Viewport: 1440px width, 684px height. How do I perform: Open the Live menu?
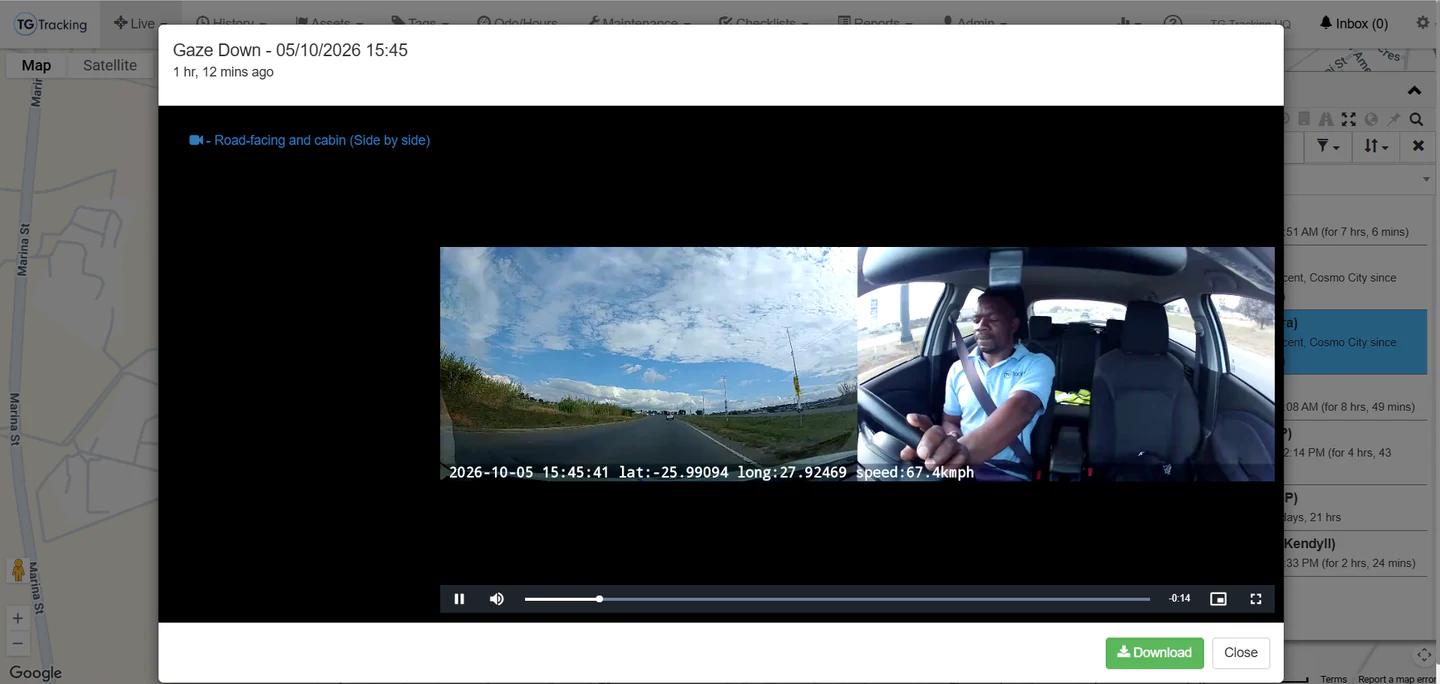point(139,23)
